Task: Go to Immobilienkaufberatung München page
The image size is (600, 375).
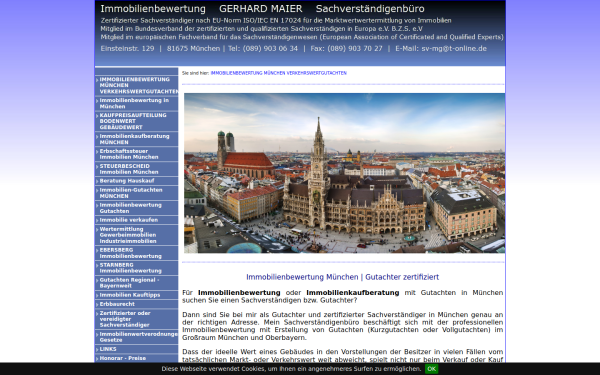Action: (x=136, y=139)
